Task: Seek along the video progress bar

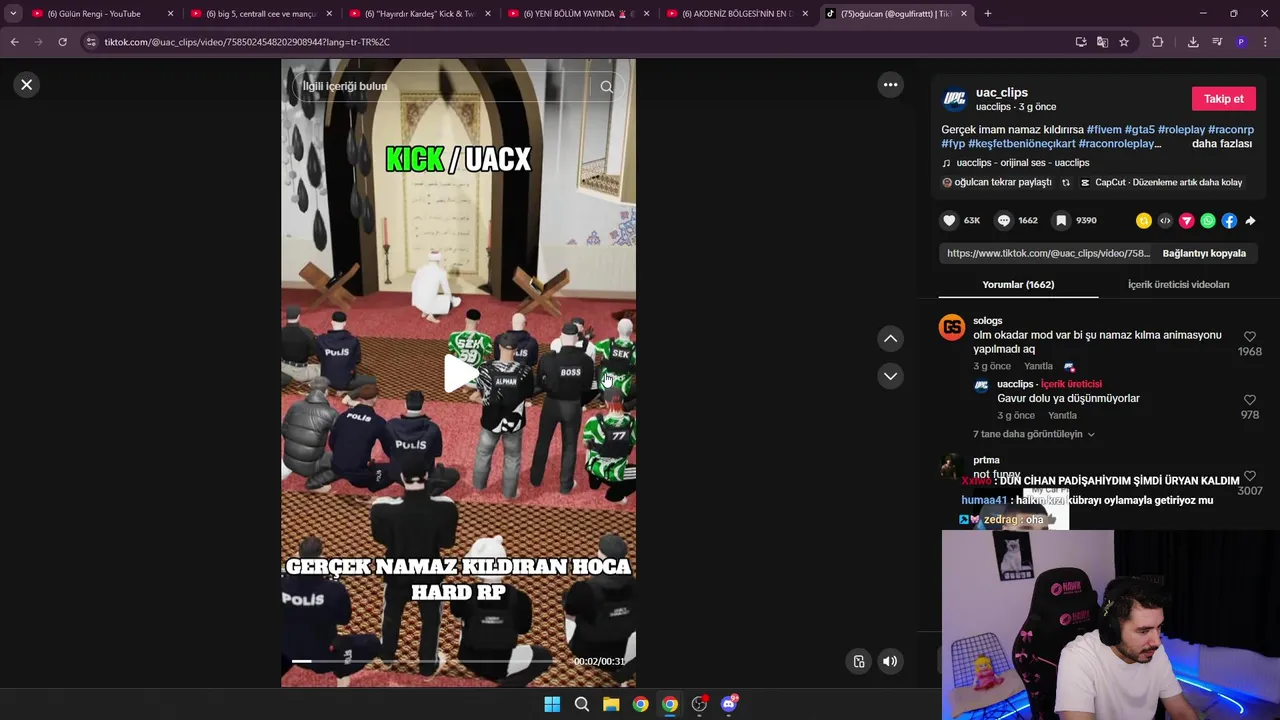Action: click(427, 661)
